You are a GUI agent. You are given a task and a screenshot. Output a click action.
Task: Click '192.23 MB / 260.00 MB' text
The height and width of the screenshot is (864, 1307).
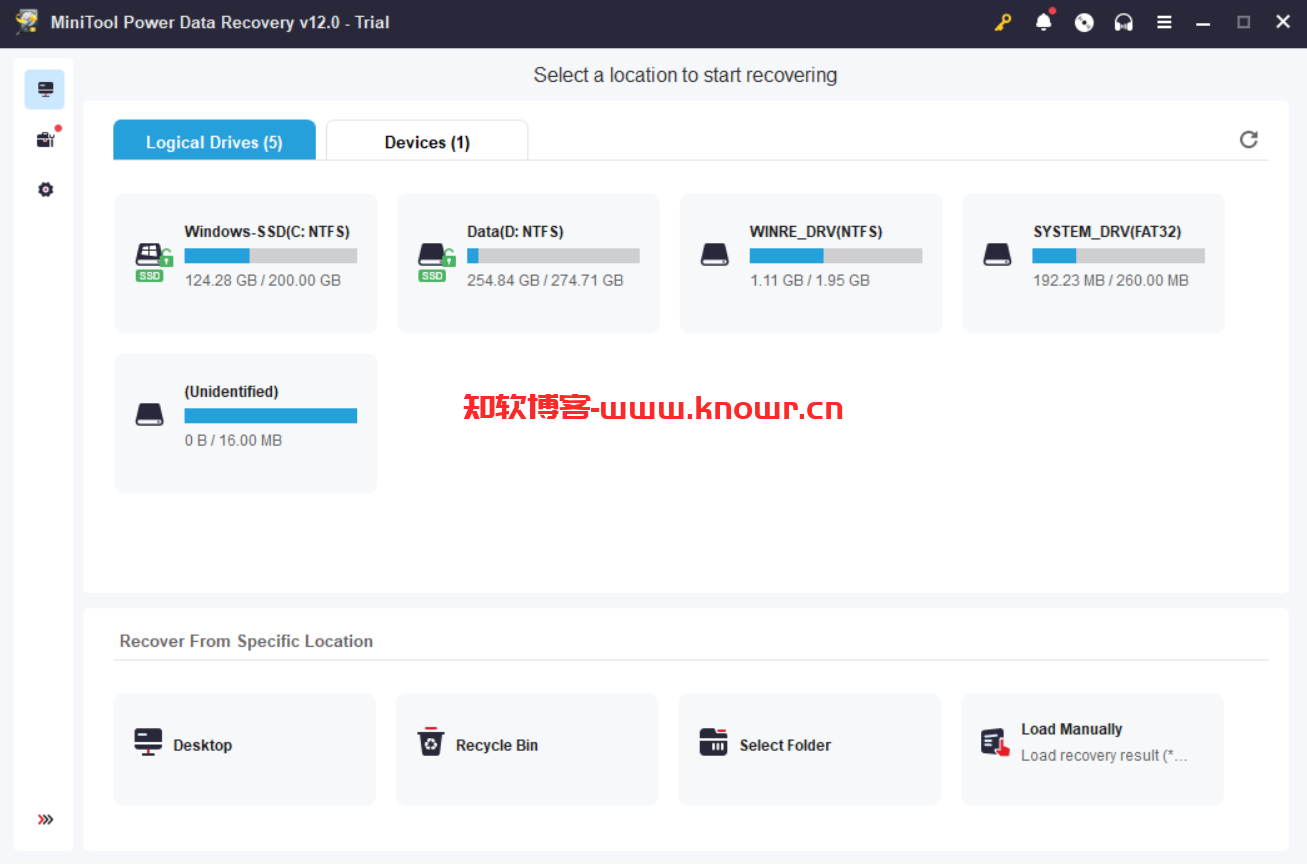1111,281
